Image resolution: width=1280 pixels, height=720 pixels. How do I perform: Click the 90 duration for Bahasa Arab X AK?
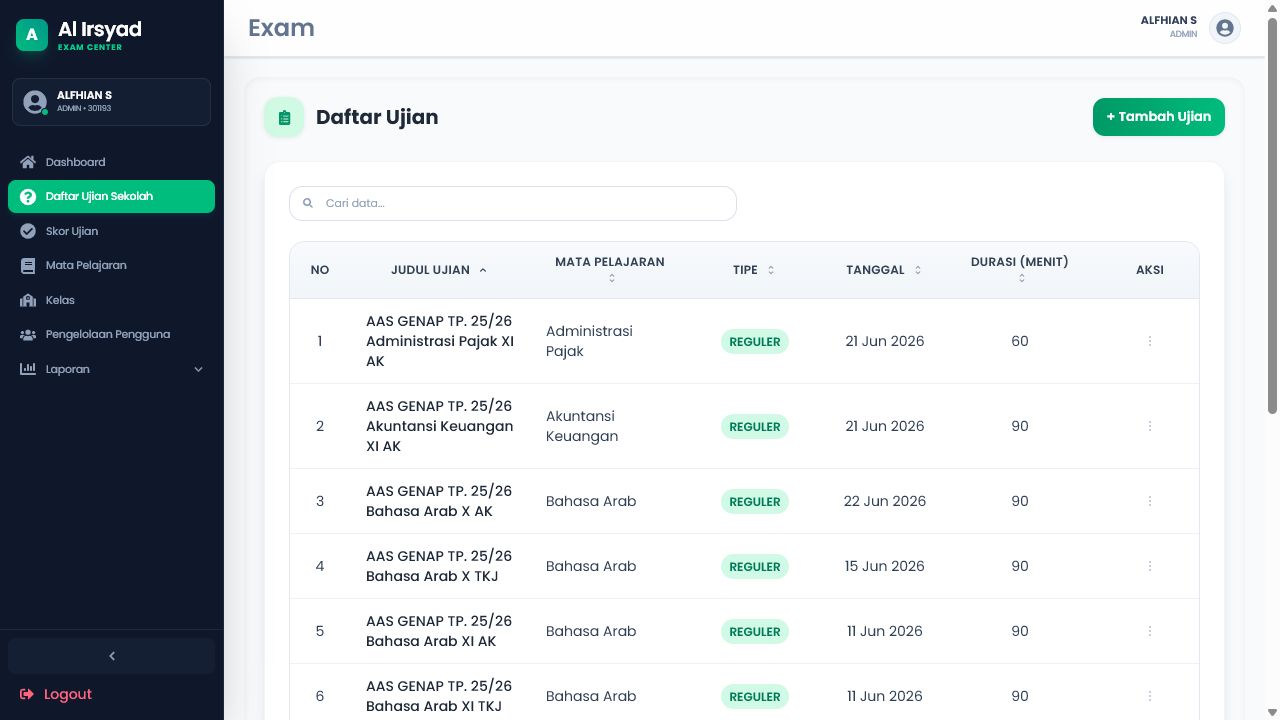1020,501
